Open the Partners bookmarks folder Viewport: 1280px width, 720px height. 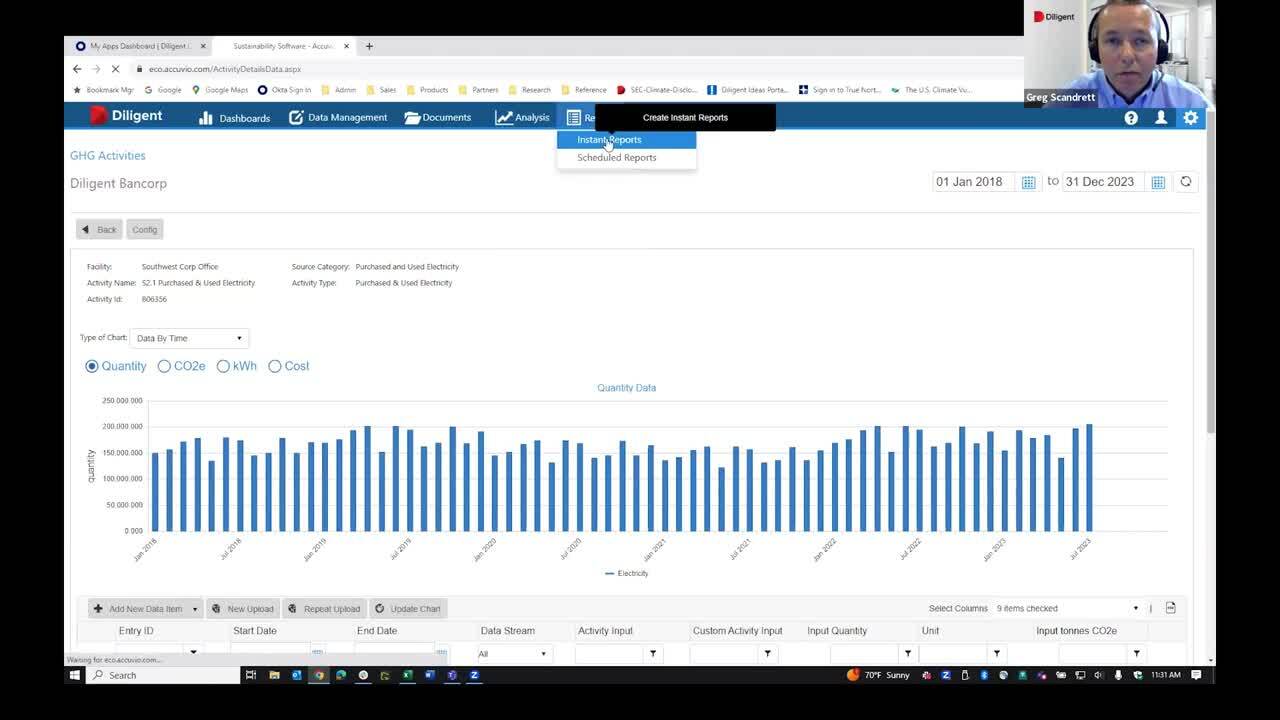(479, 90)
